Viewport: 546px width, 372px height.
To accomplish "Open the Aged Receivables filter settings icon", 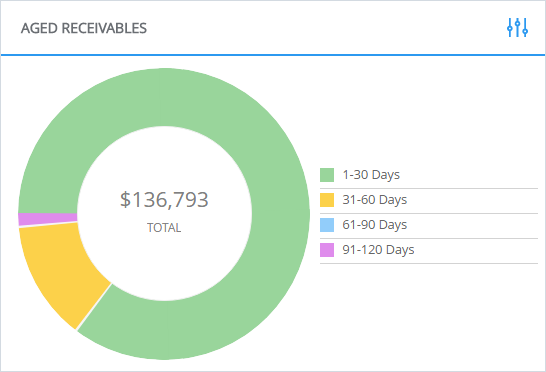I will (x=517, y=28).
